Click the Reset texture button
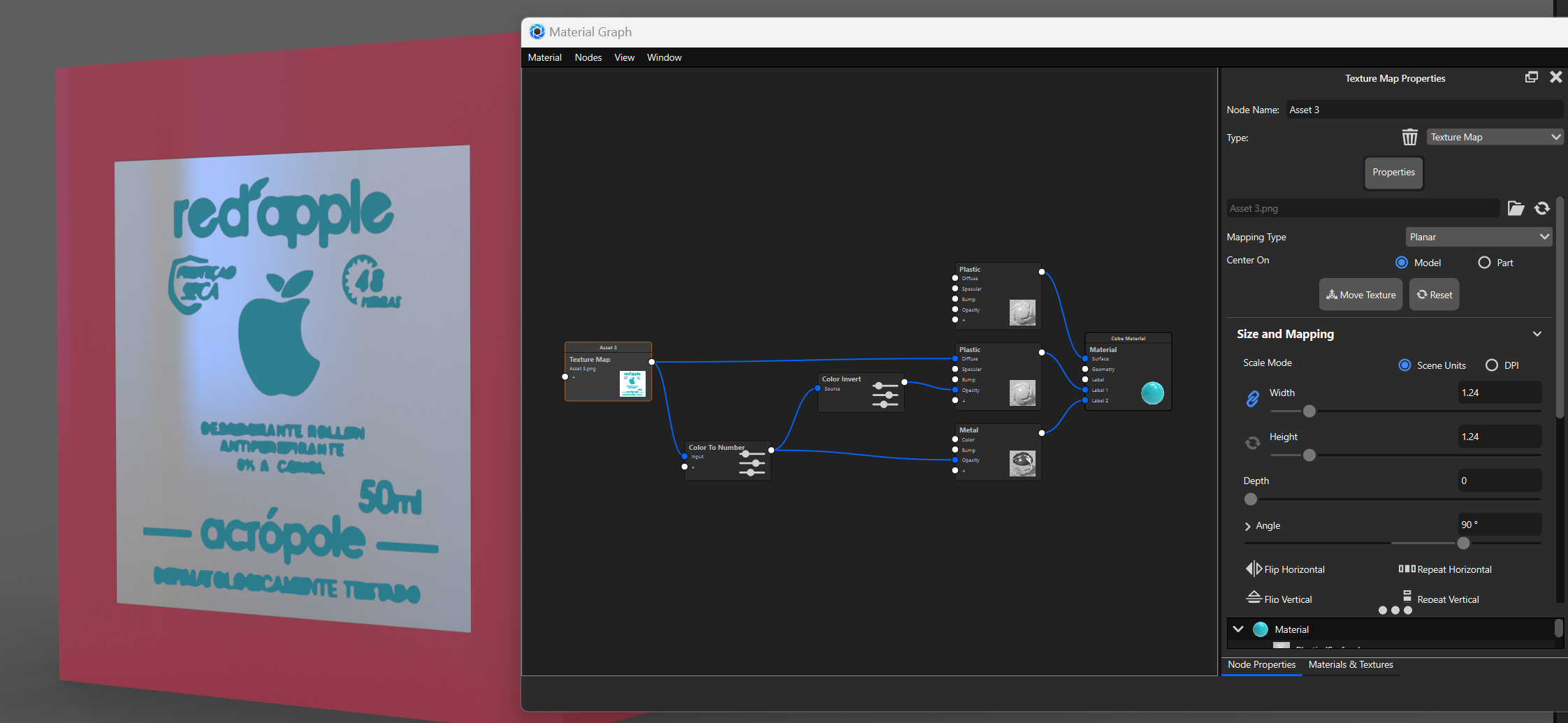Viewport: 1568px width, 723px height. pyautogui.click(x=1434, y=295)
